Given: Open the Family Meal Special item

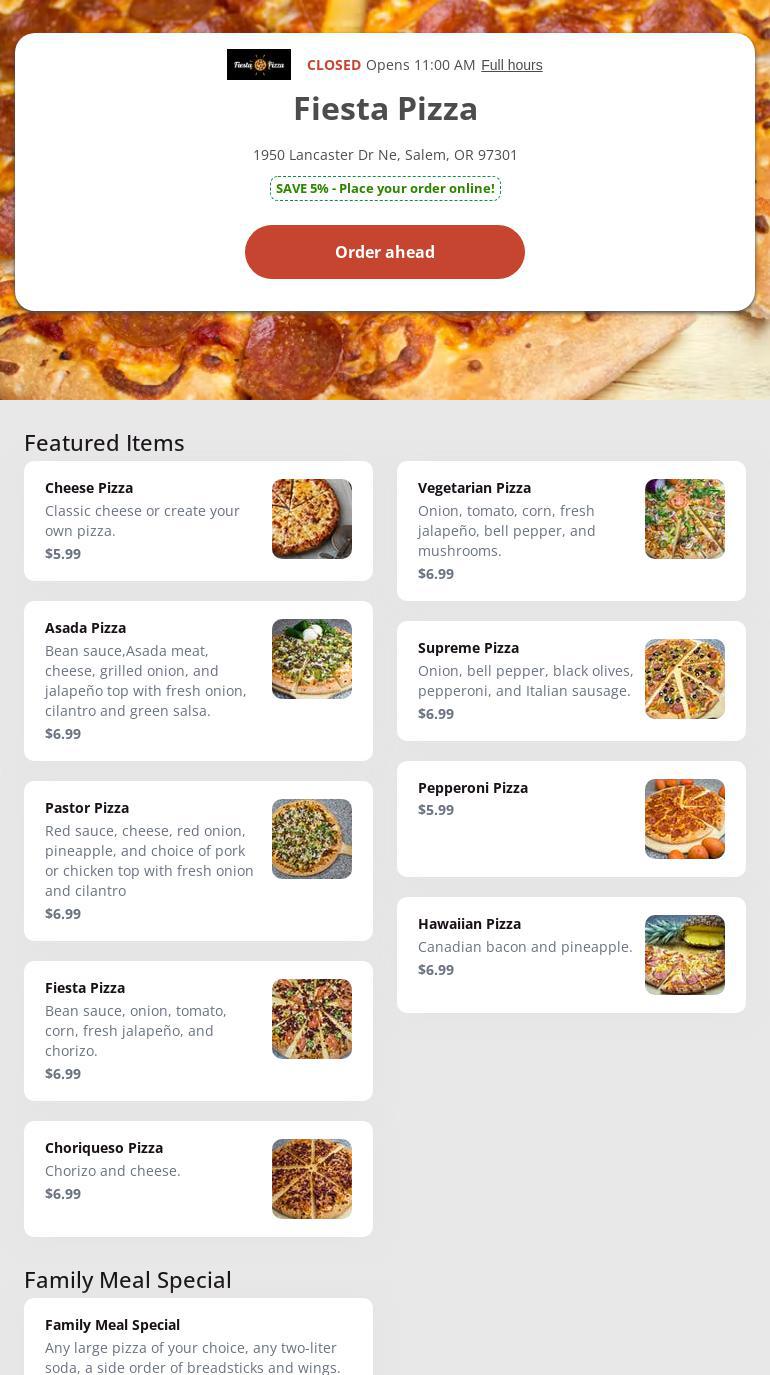Looking at the screenshot, I should pos(112,1325).
